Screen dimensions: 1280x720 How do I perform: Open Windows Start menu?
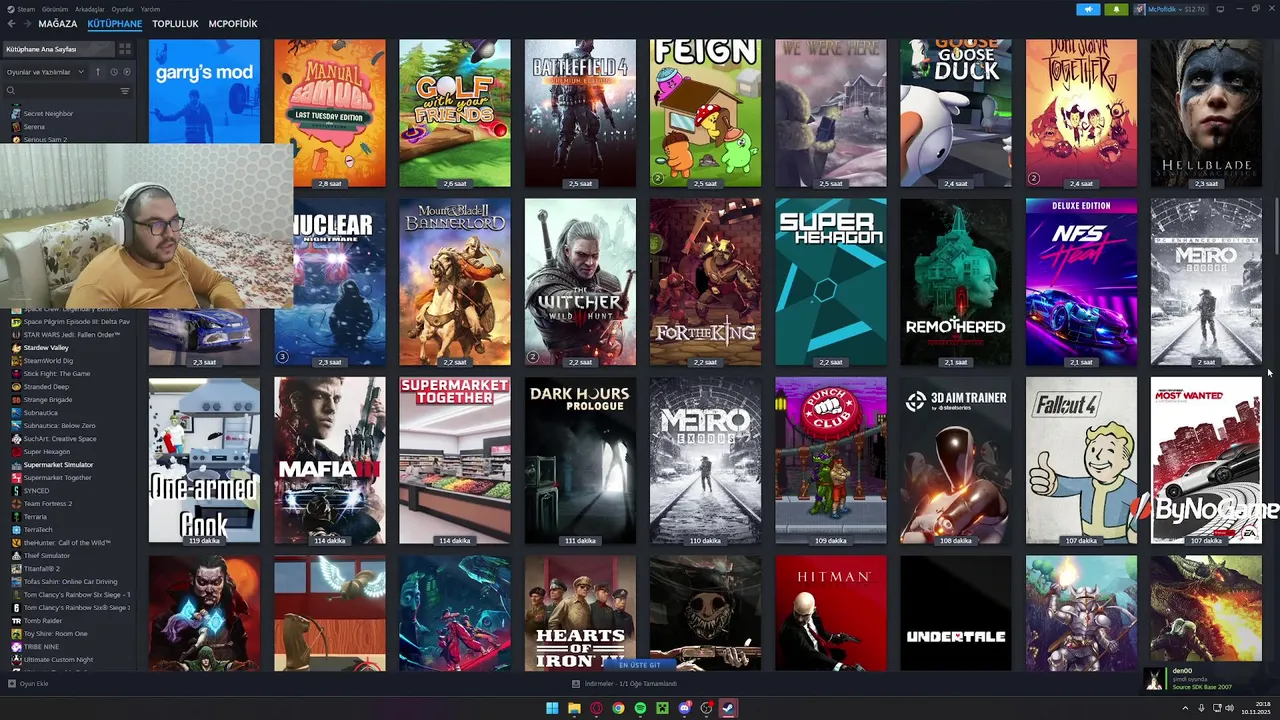[552, 708]
